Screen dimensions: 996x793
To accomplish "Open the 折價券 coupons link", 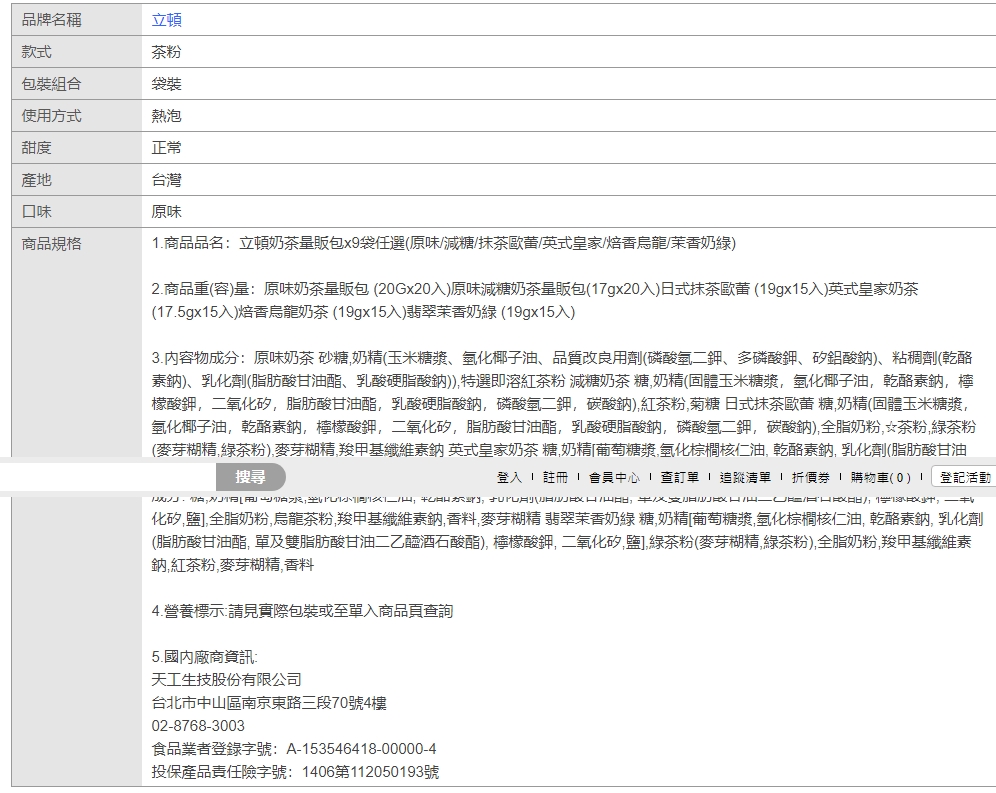I will pos(811,477).
